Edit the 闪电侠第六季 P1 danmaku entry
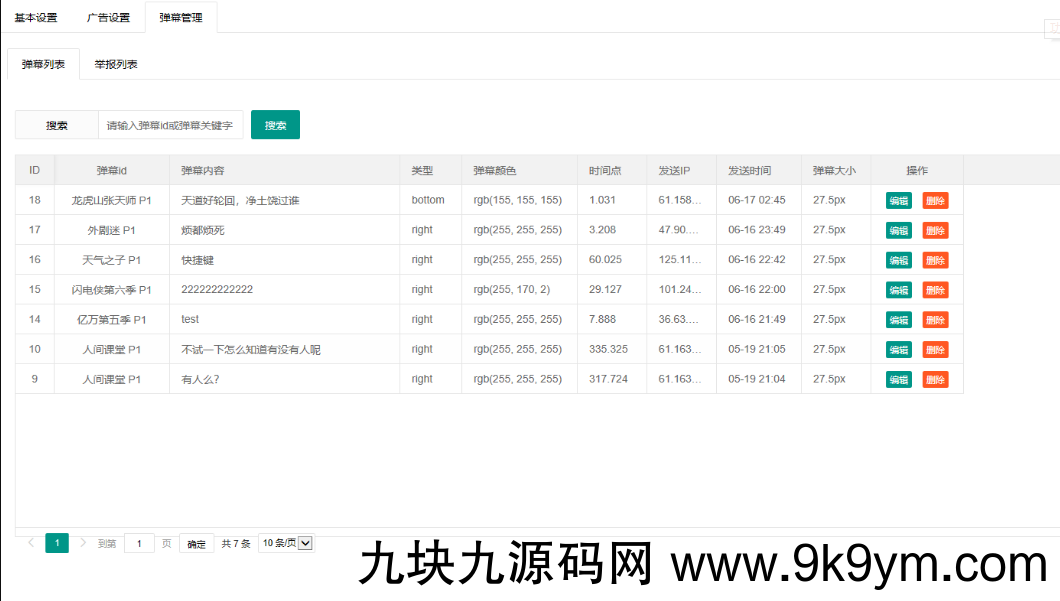The height and width of the screenshot is (601, 1060). (x=898, y=290)
